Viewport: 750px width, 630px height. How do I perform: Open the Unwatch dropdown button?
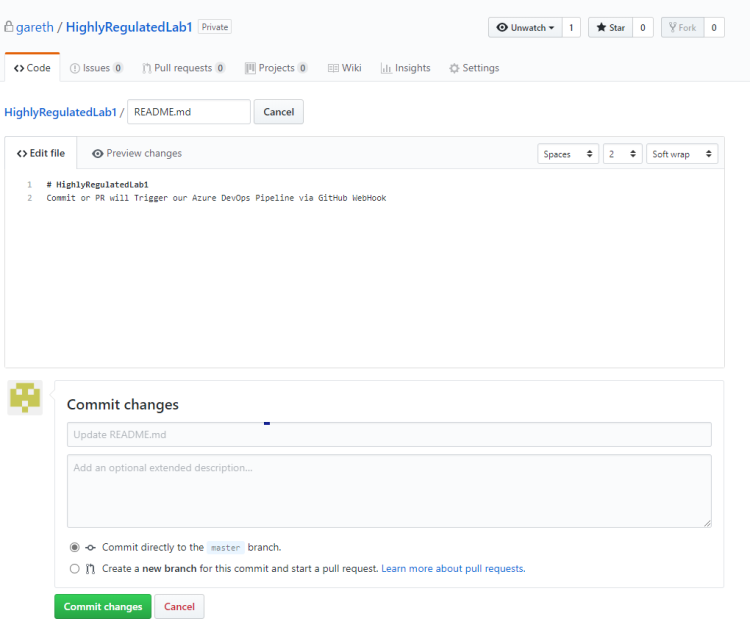pos(525,27)
